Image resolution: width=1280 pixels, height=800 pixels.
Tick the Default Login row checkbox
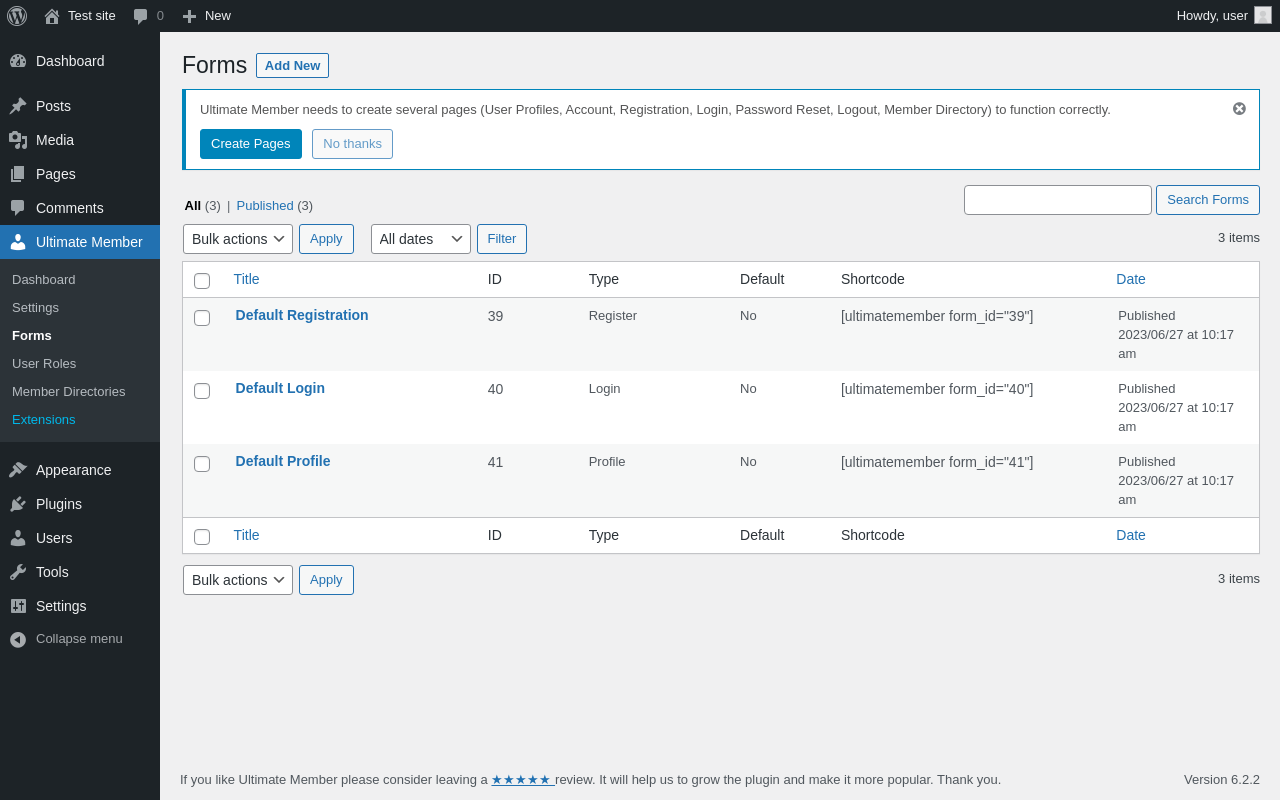[202, 391]
